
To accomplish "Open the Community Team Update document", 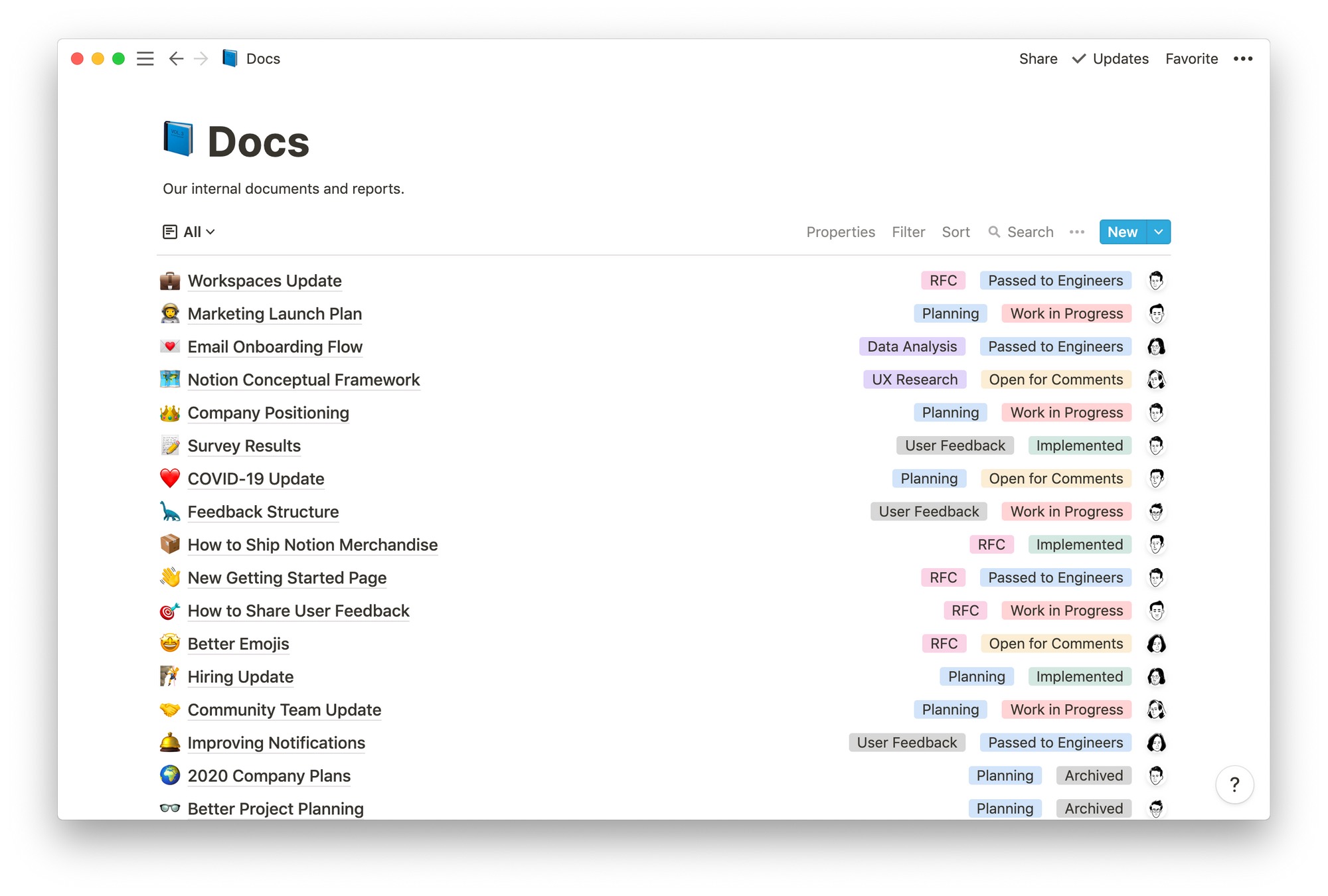I will point(284,709).
